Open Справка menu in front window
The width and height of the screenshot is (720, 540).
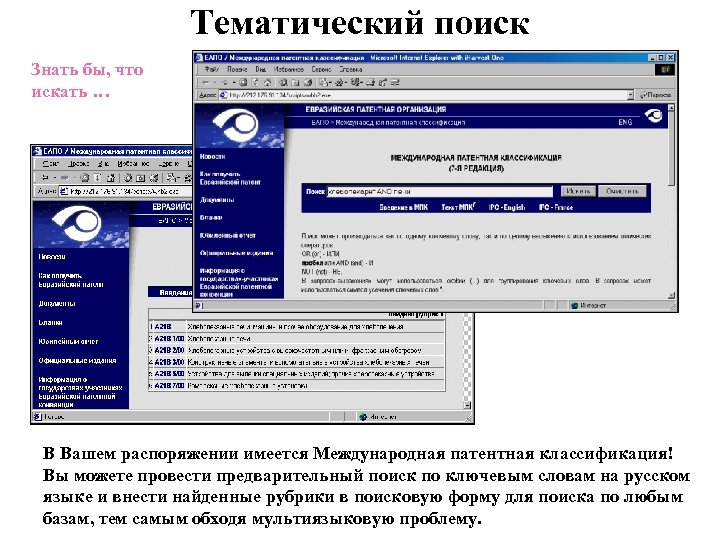(x=351, y=69)
